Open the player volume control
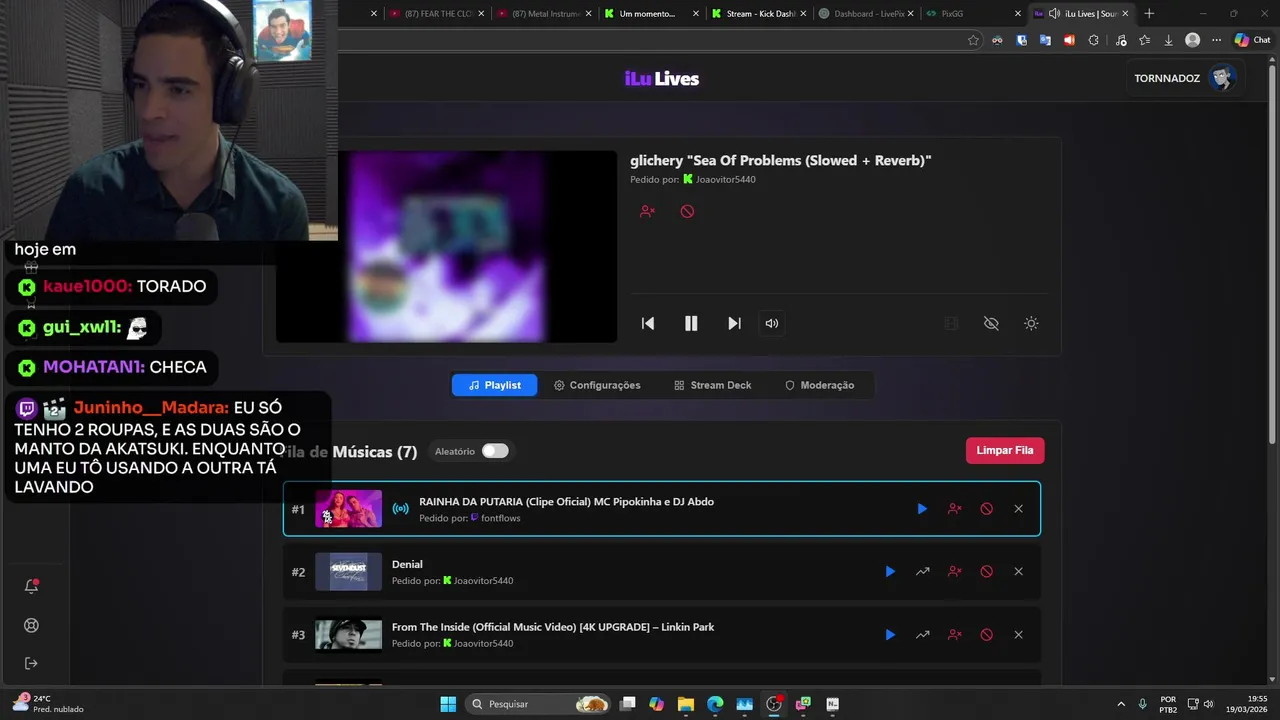 pos(772,323)
